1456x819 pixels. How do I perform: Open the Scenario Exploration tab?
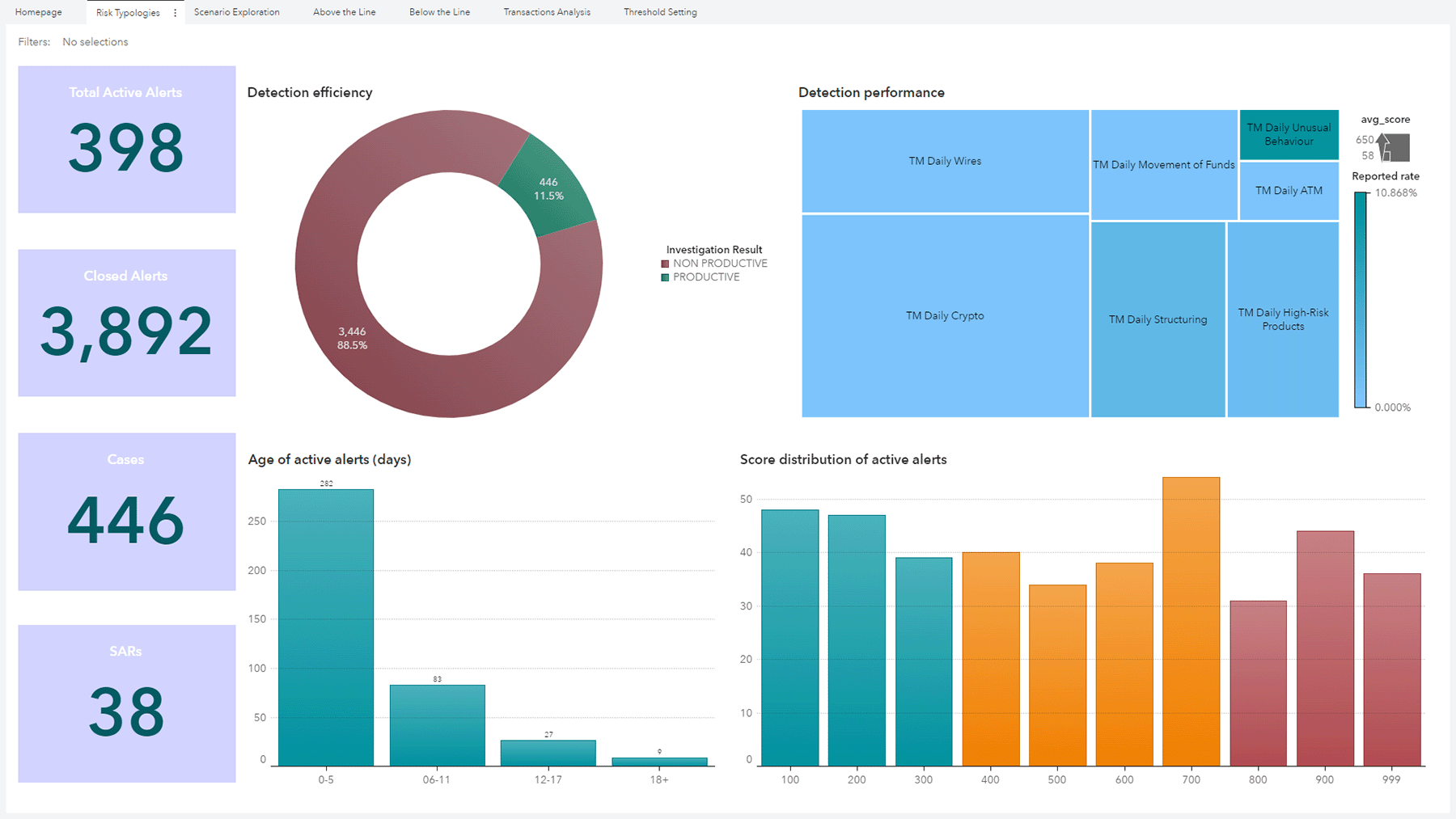click(237, 12)
